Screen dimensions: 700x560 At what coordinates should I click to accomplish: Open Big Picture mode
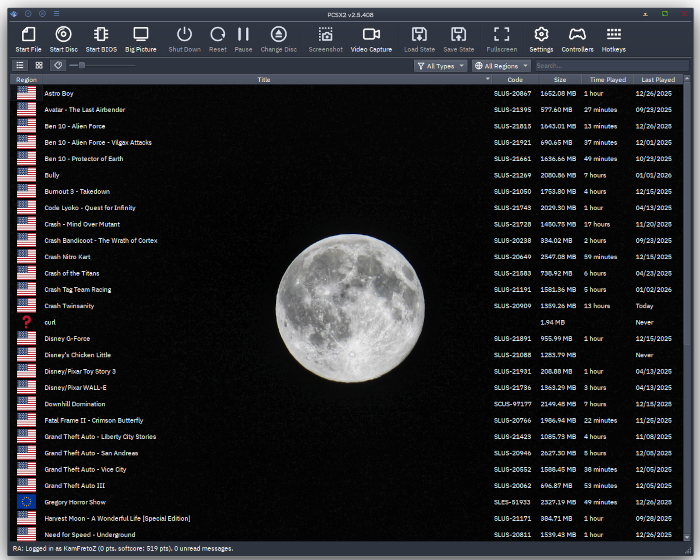coord(141,39)
